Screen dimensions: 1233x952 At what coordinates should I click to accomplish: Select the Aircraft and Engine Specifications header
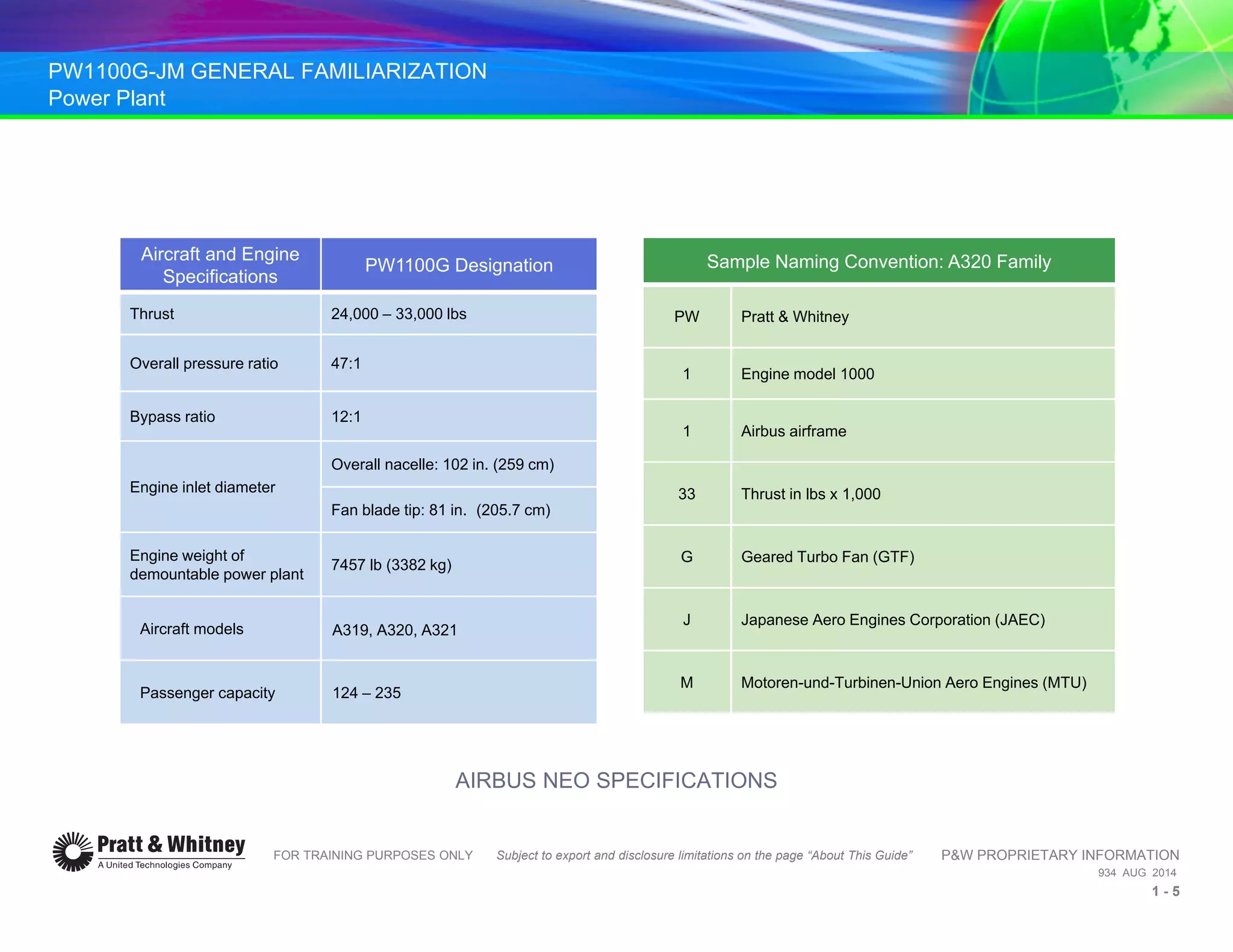coord(220,265)
